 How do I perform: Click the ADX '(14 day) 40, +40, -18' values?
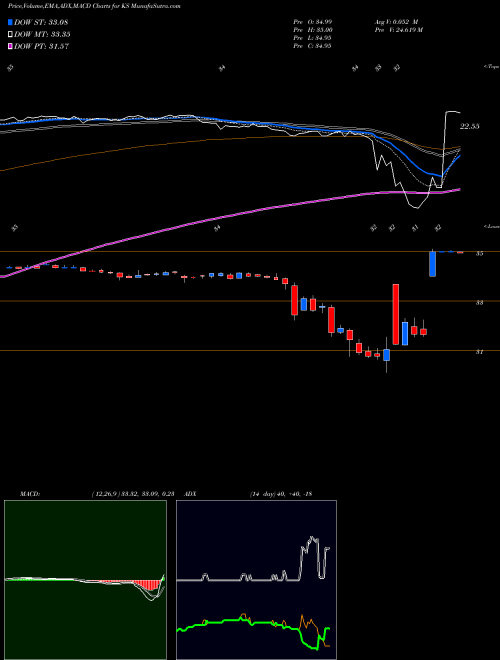tap(281, 494)
